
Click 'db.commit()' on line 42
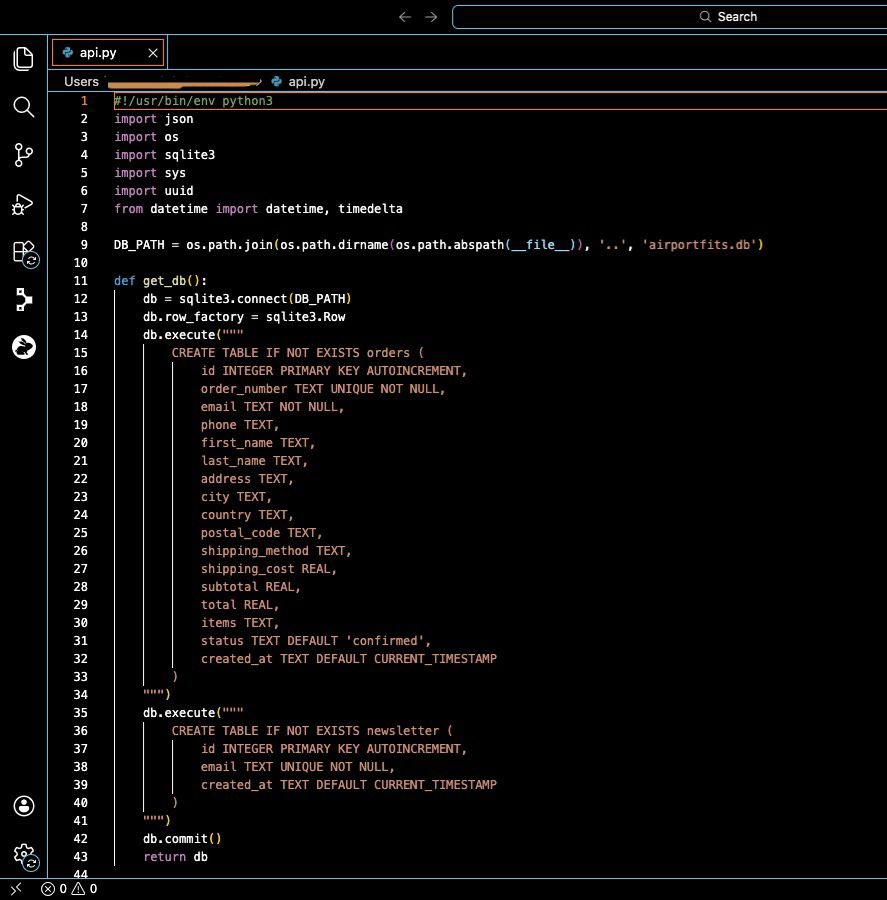[x=182, y=839]
